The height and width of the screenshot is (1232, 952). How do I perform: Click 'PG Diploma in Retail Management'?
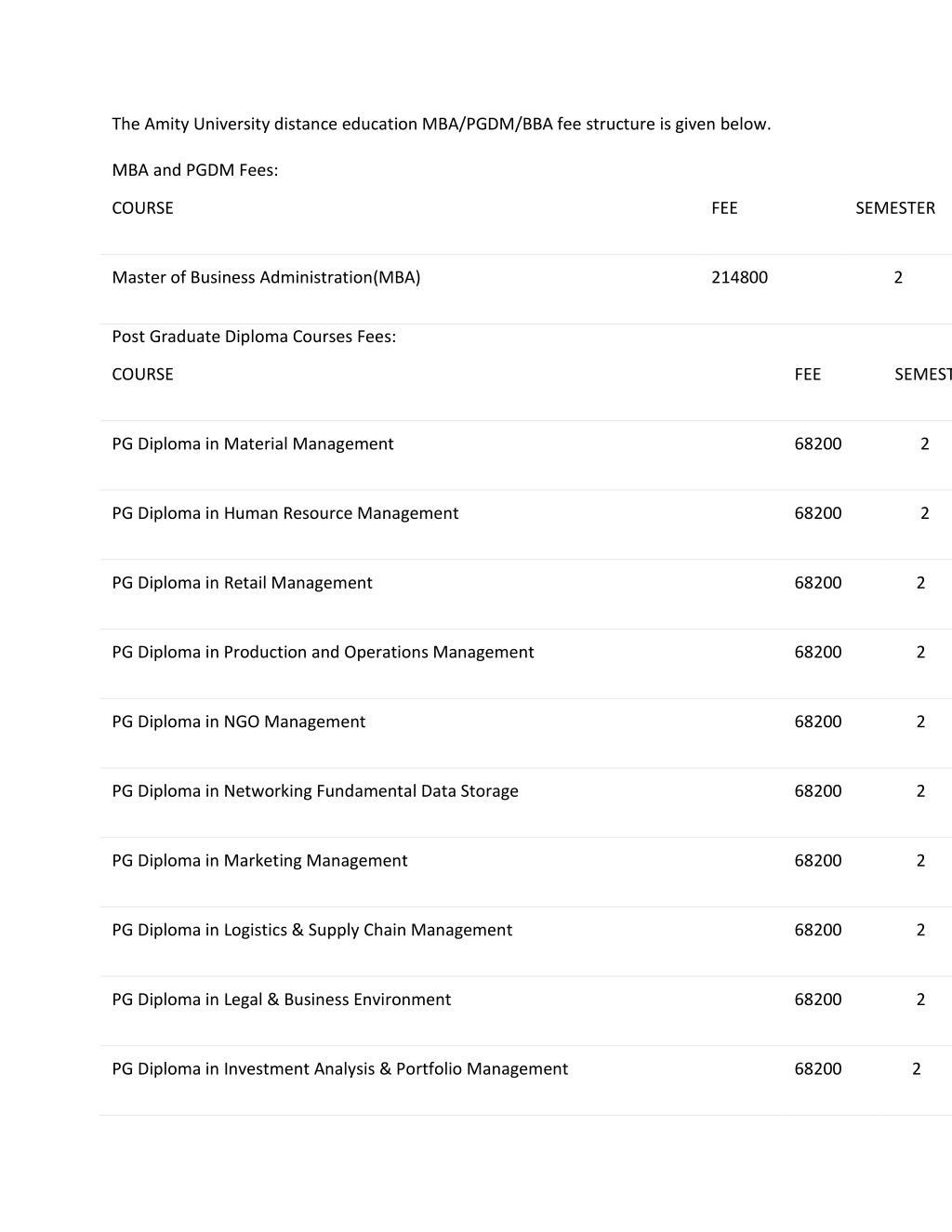pyautogui.click(x=242, y=583)
